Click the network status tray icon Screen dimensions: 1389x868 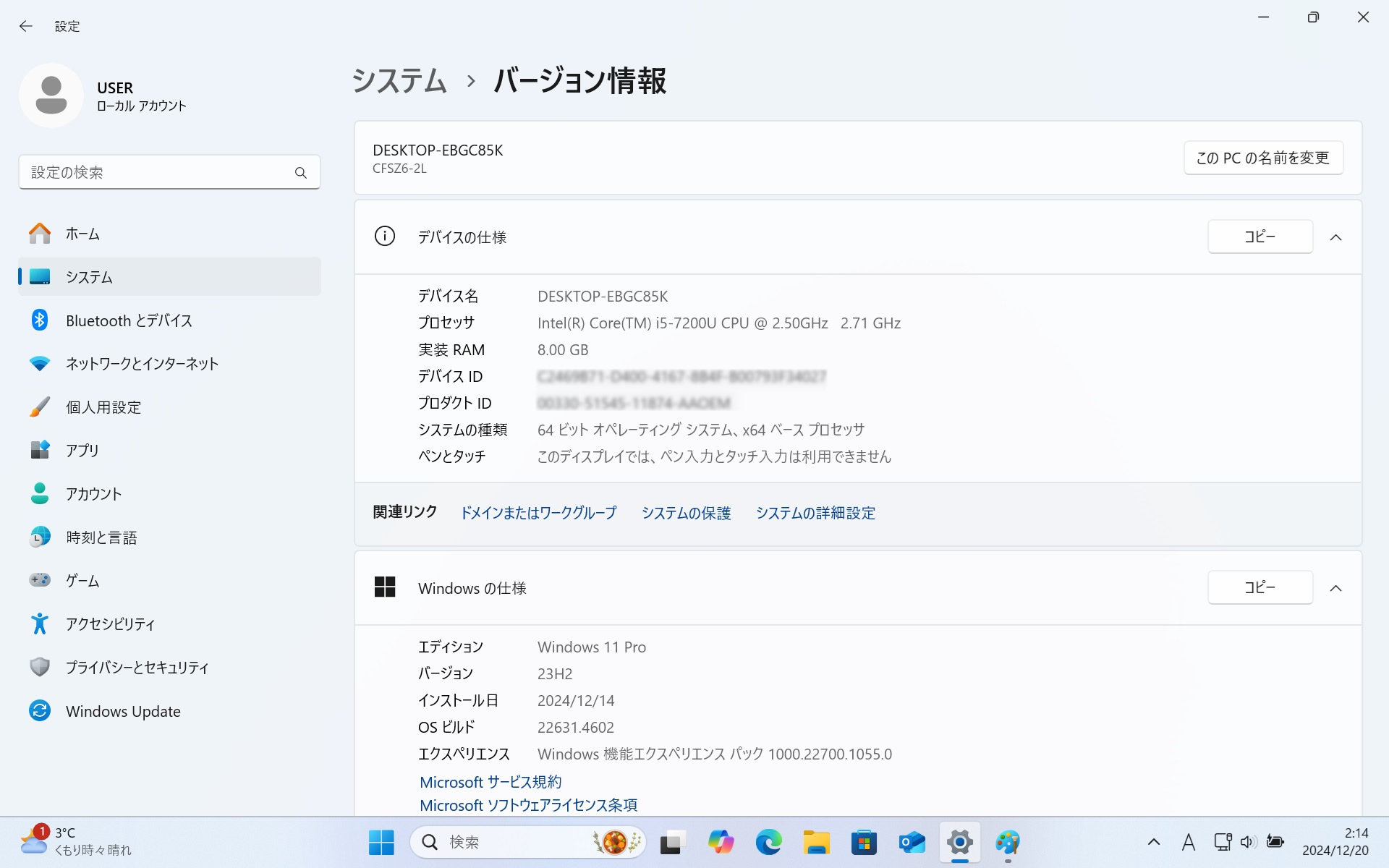(1223, 842)
